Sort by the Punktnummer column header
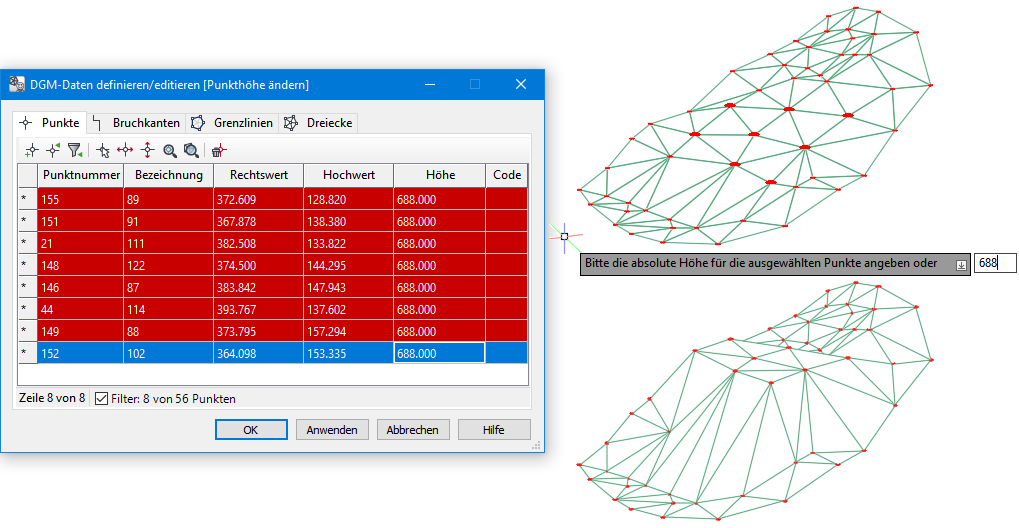The image size is (1019, 528). click(80, 174)
